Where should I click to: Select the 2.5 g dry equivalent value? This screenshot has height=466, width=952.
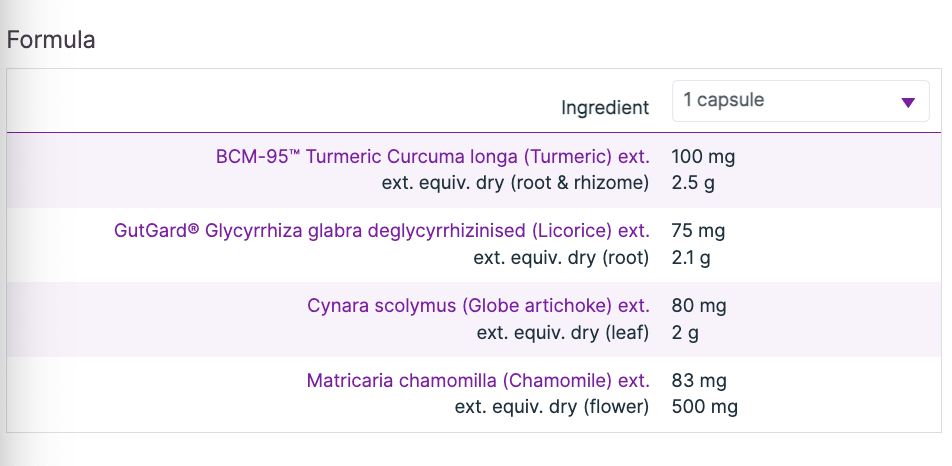692,183
